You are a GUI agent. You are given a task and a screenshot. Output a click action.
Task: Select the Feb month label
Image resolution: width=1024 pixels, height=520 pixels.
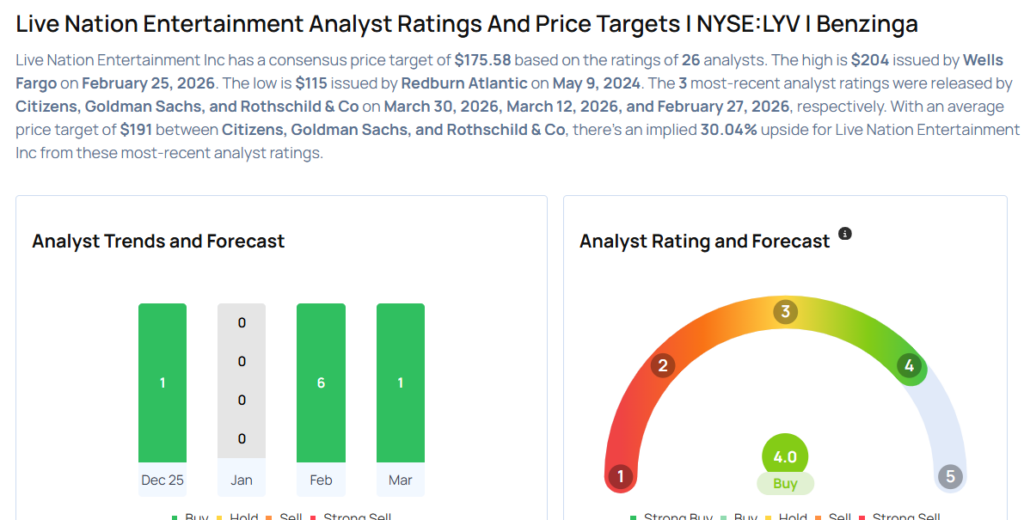[x=321, y=480]
